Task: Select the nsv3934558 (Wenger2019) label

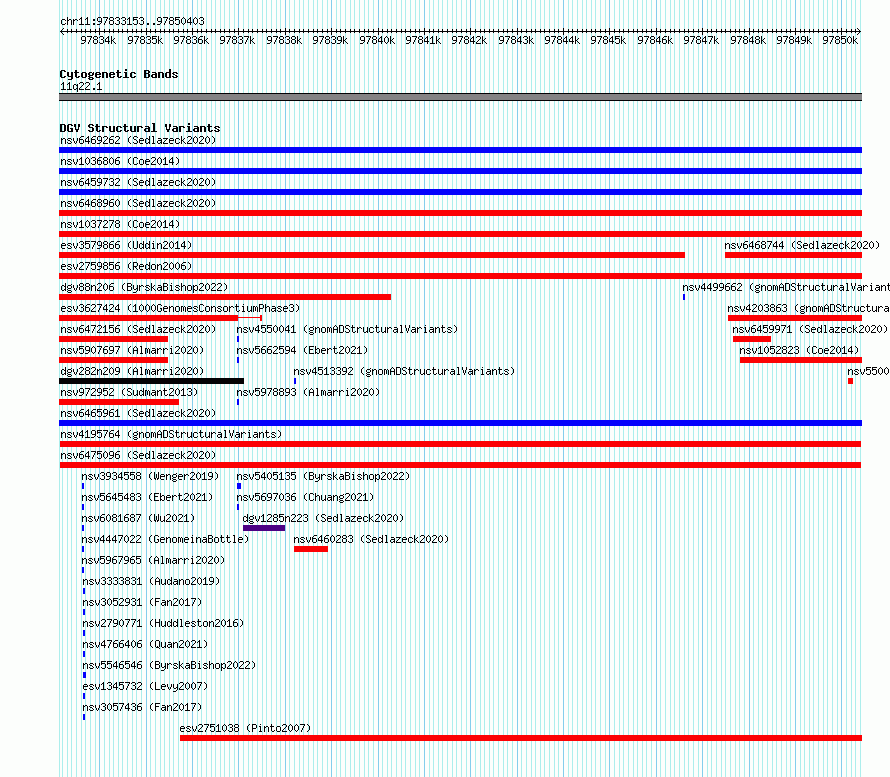Action: point(150,476)
